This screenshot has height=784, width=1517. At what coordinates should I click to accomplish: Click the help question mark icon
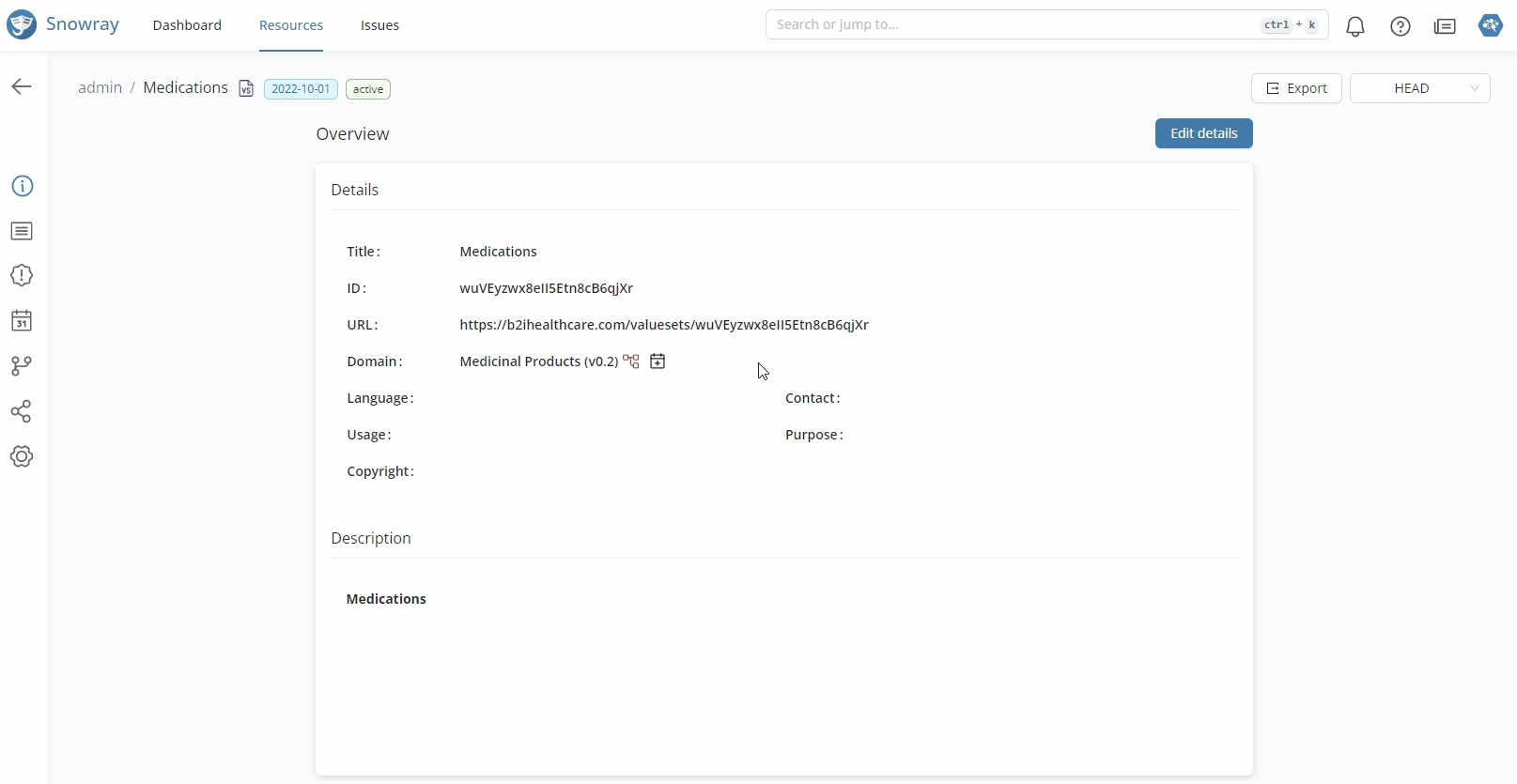pyautogui.click(x=1400, y=26)
